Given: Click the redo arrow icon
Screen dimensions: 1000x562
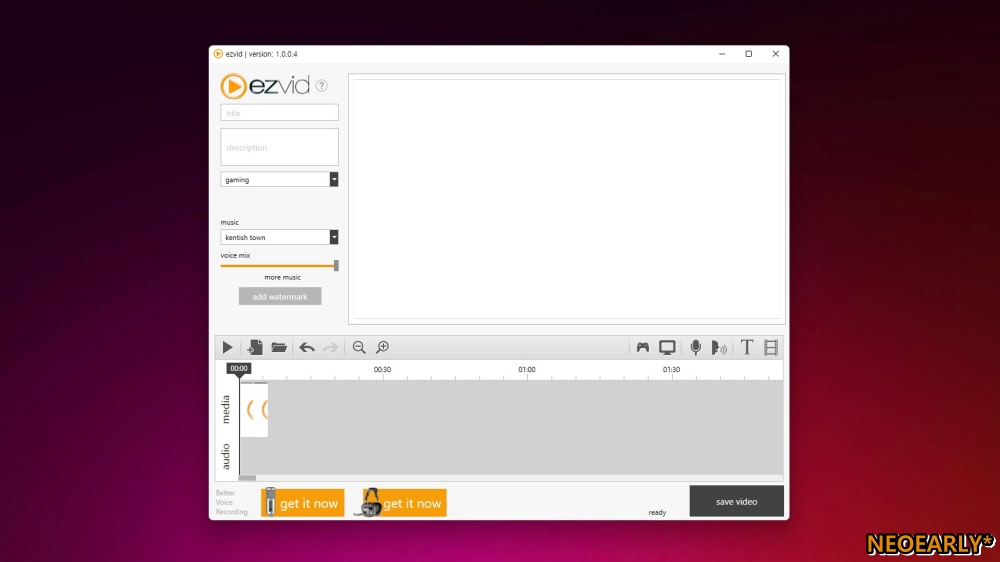Looking at the screenshot, I should (330, 347).
